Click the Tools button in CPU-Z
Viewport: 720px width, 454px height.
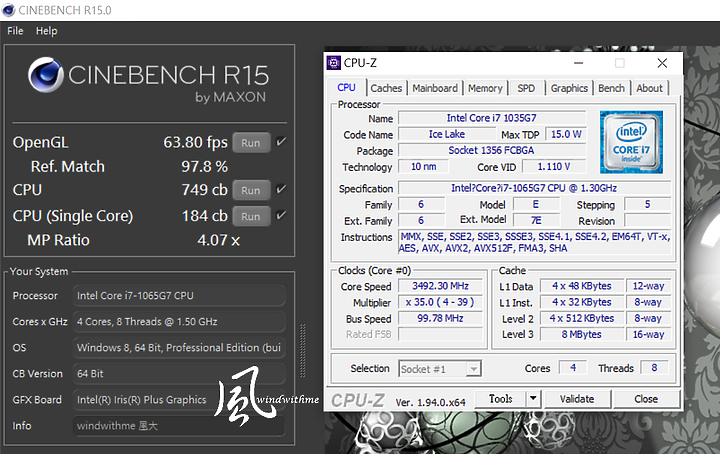(x=501, y=398)
